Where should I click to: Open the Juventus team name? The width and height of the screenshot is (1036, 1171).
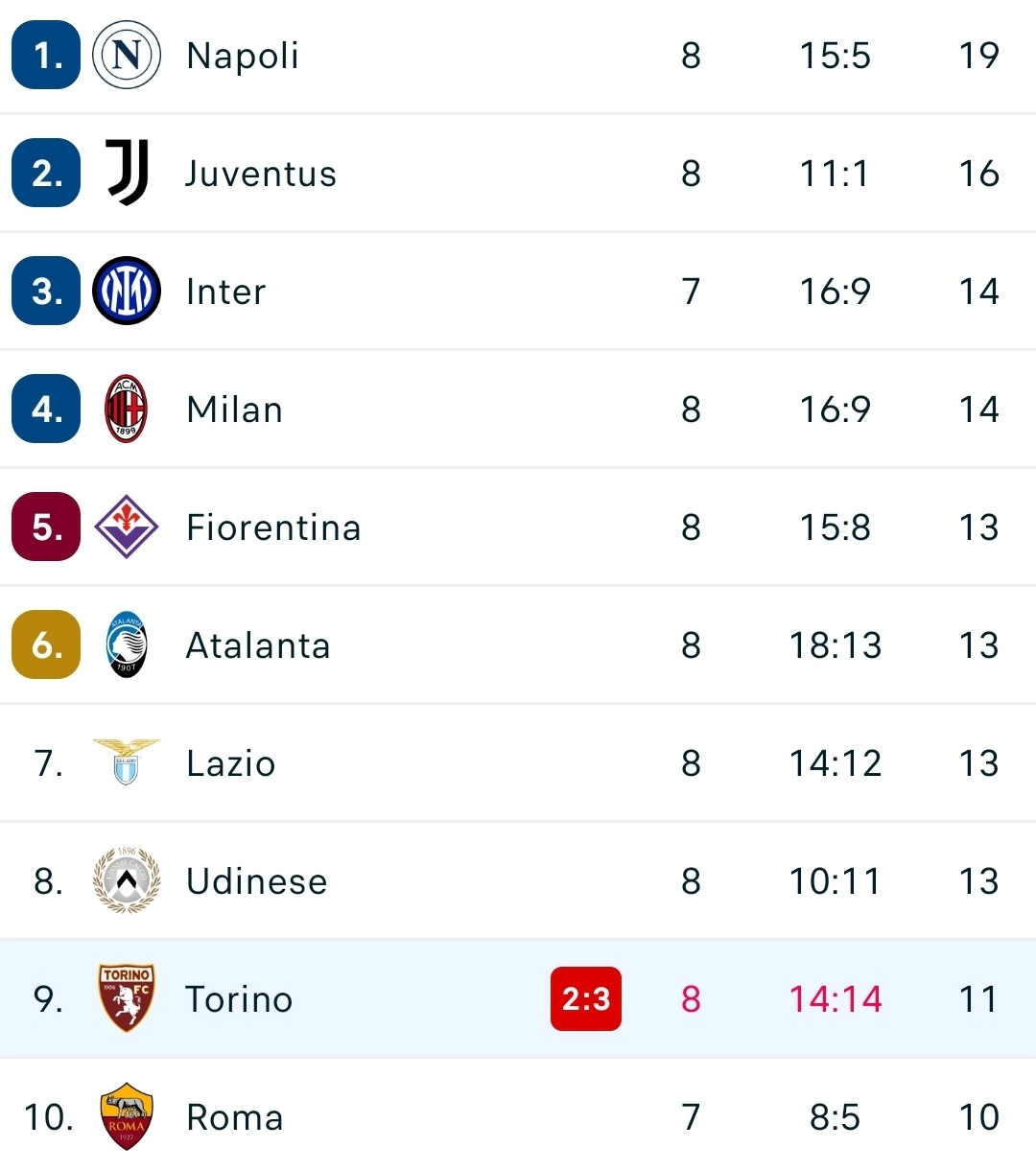point(261,174)
